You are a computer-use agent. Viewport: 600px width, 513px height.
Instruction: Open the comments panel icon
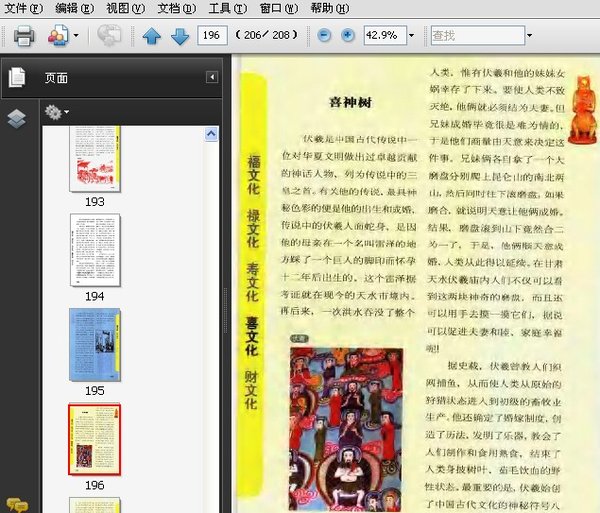[16, 505]
